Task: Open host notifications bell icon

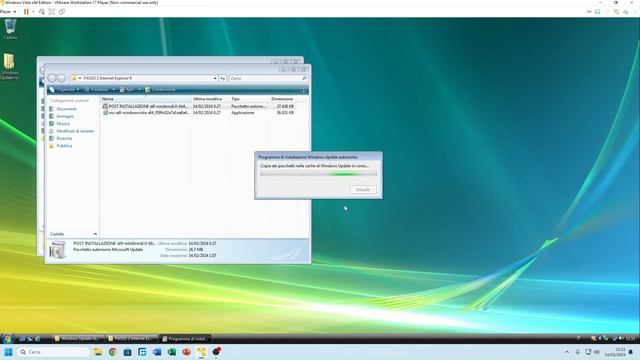Action: pyautogui.click(x=631, y=352)
